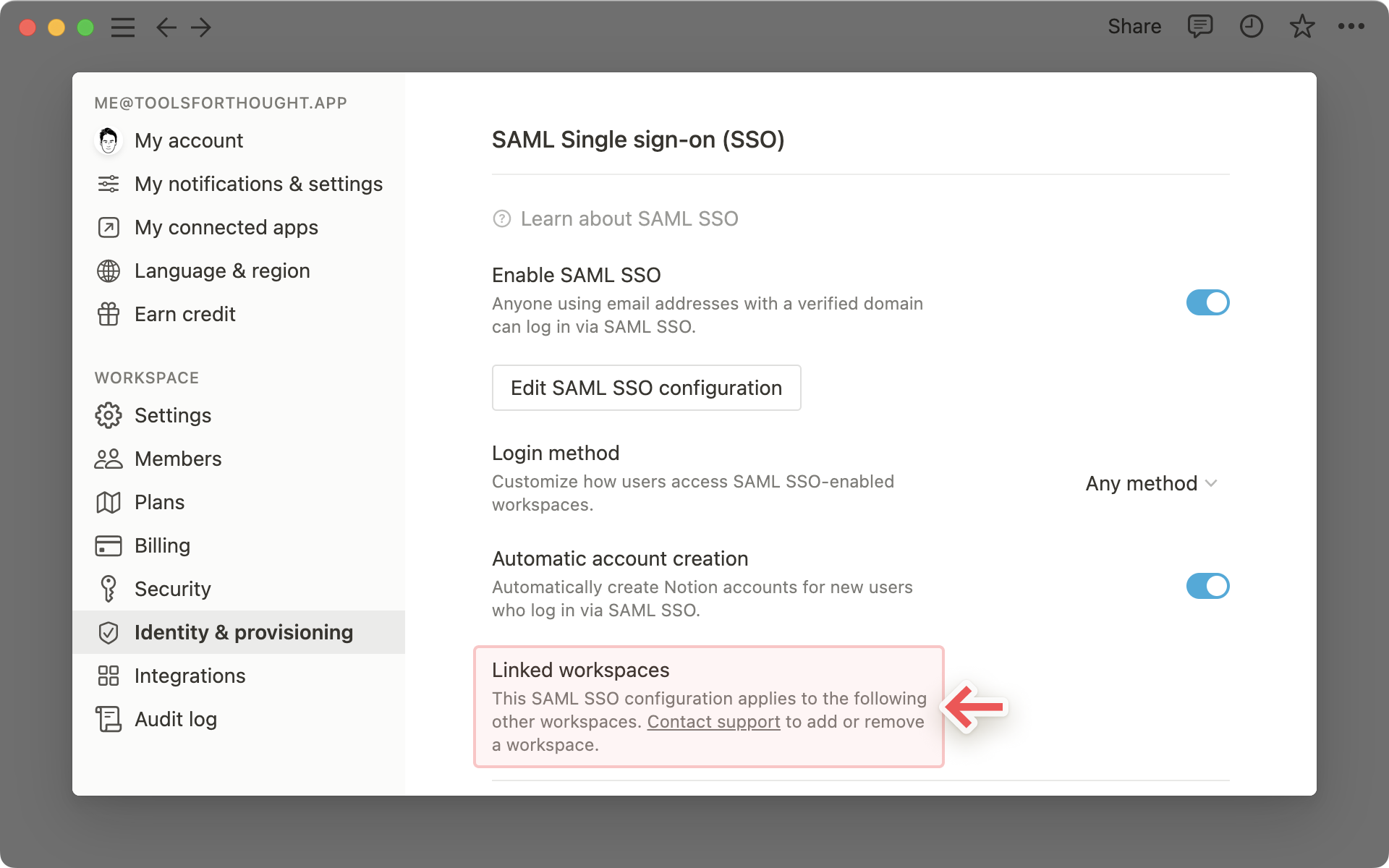
Task: Toggle the Enable SAML SSO switch
Action: pyautogui.click(x=1206, y=302)
